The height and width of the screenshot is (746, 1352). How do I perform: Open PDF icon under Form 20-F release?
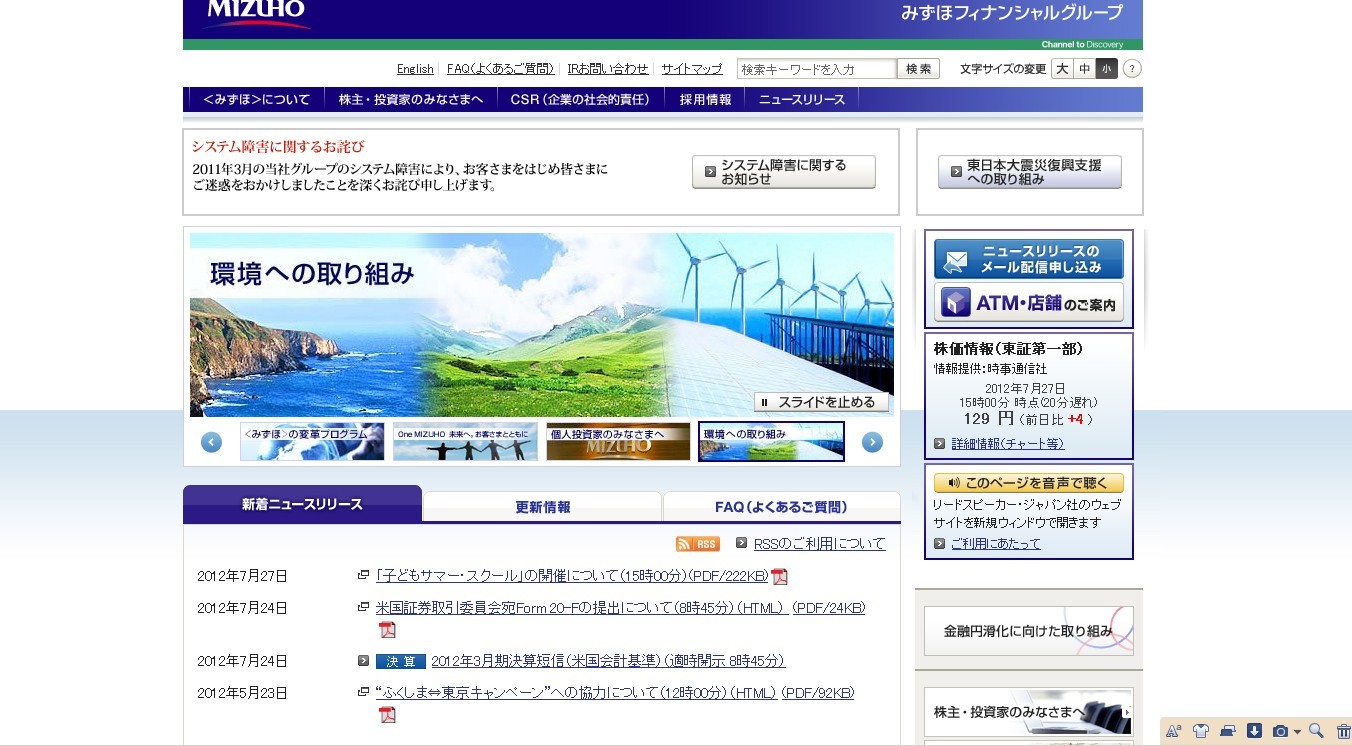(387, 629)
